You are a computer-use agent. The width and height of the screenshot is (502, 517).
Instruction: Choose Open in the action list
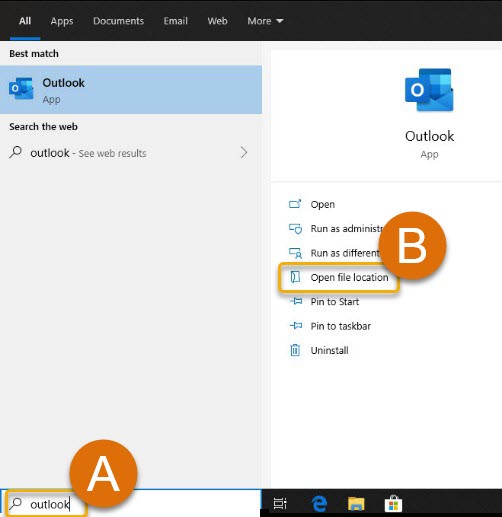click(x=322, y=204)
